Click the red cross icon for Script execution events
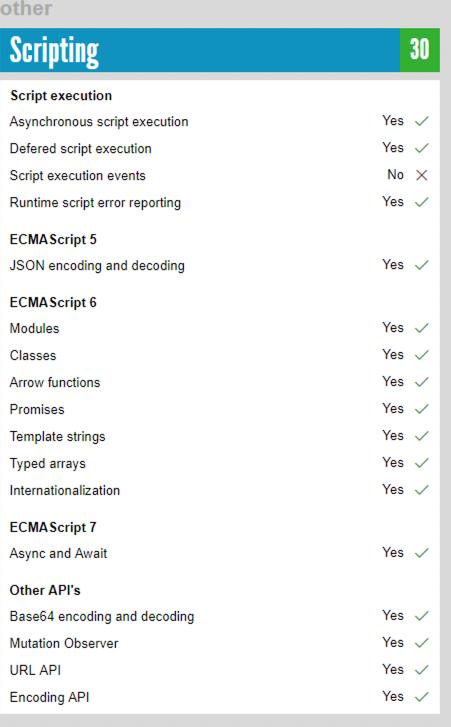451x727 pixels. click(421, 175)
